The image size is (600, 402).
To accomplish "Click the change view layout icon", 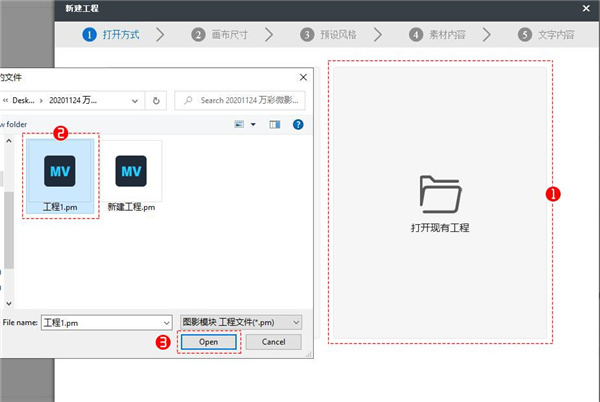I will point(239,124).
